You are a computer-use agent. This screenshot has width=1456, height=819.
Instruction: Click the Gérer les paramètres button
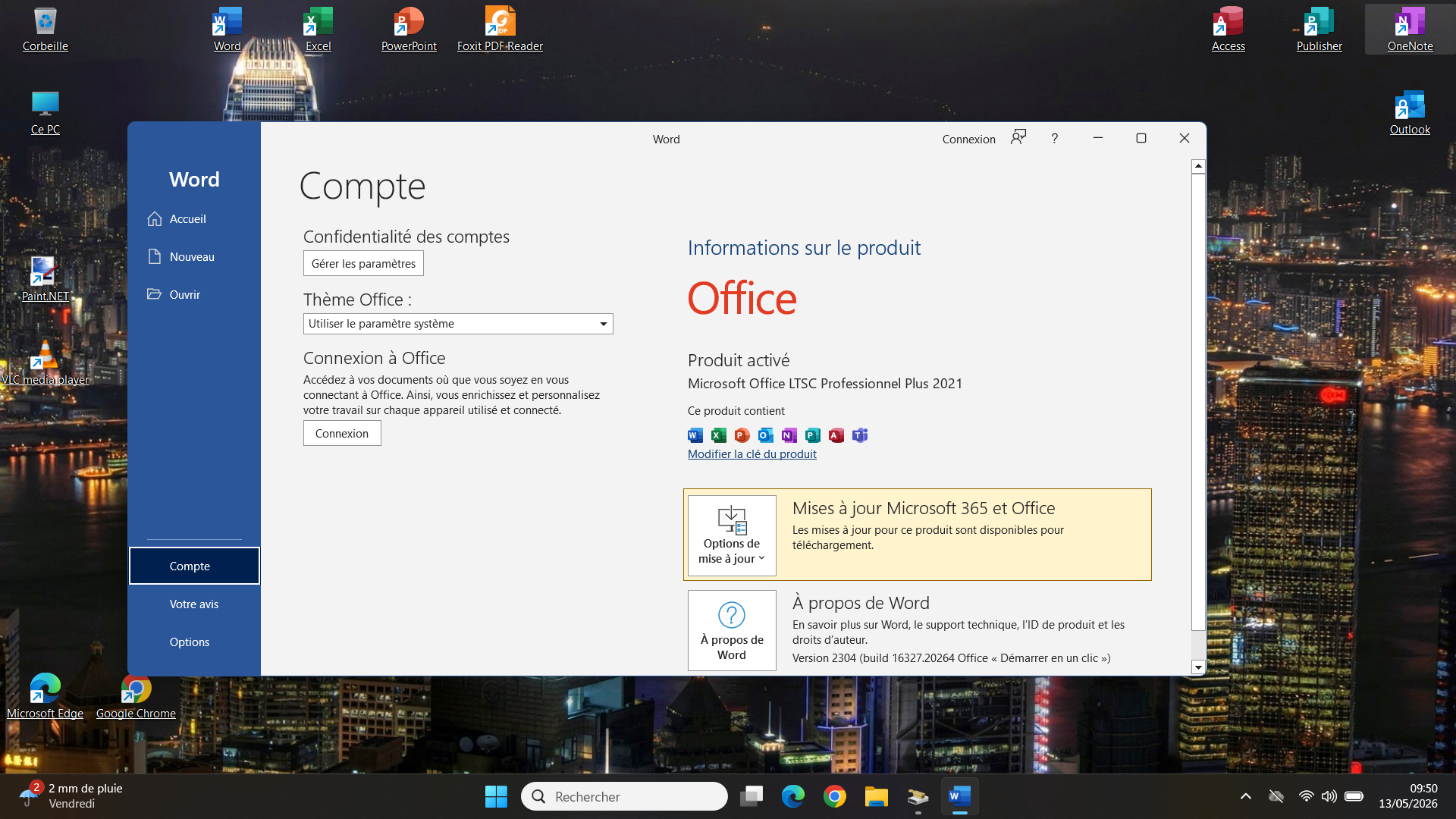pyautogui.click(x=363, y=263)
